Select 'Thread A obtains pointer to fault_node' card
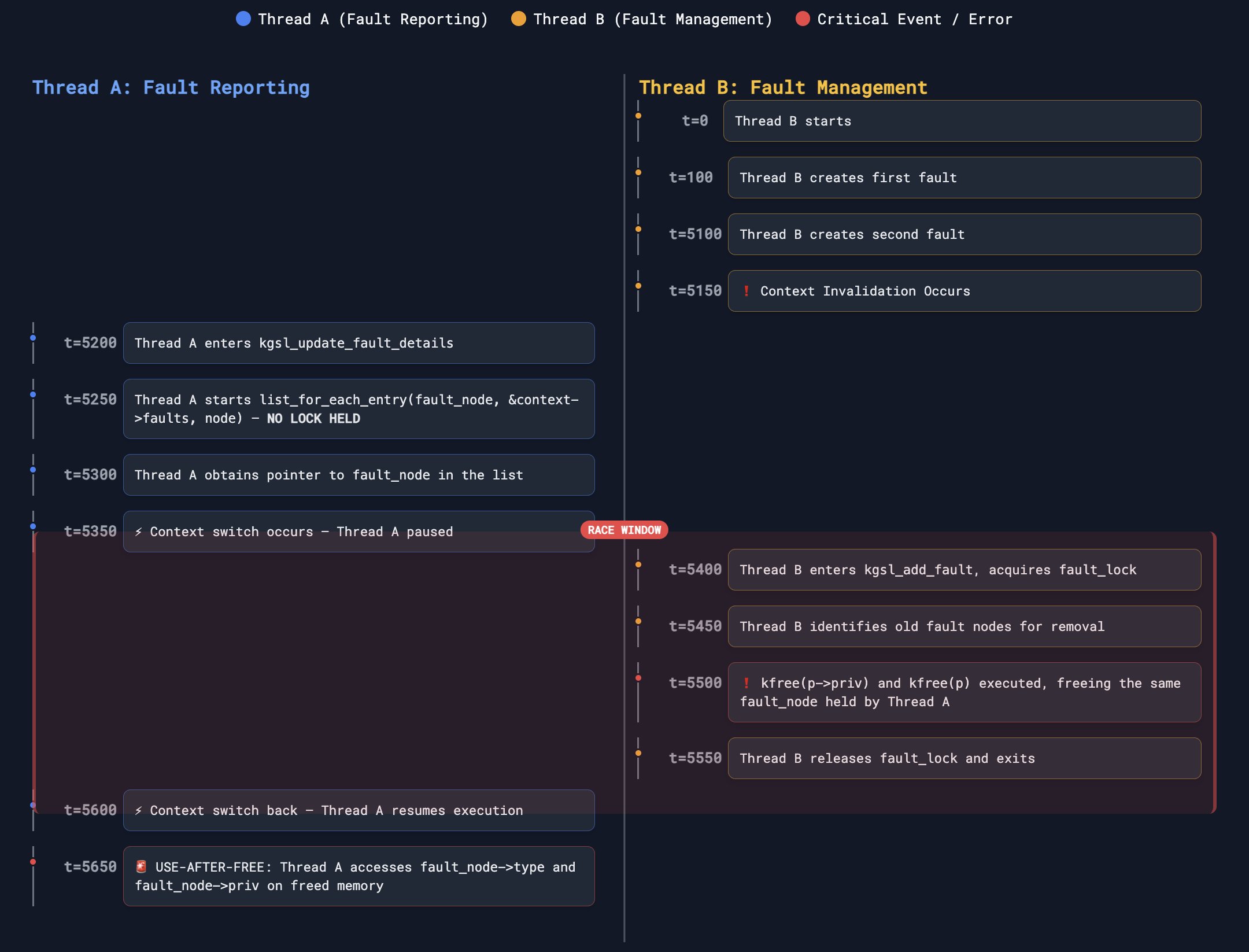This screenshot has height=952, width=1249. click(359, 475)
